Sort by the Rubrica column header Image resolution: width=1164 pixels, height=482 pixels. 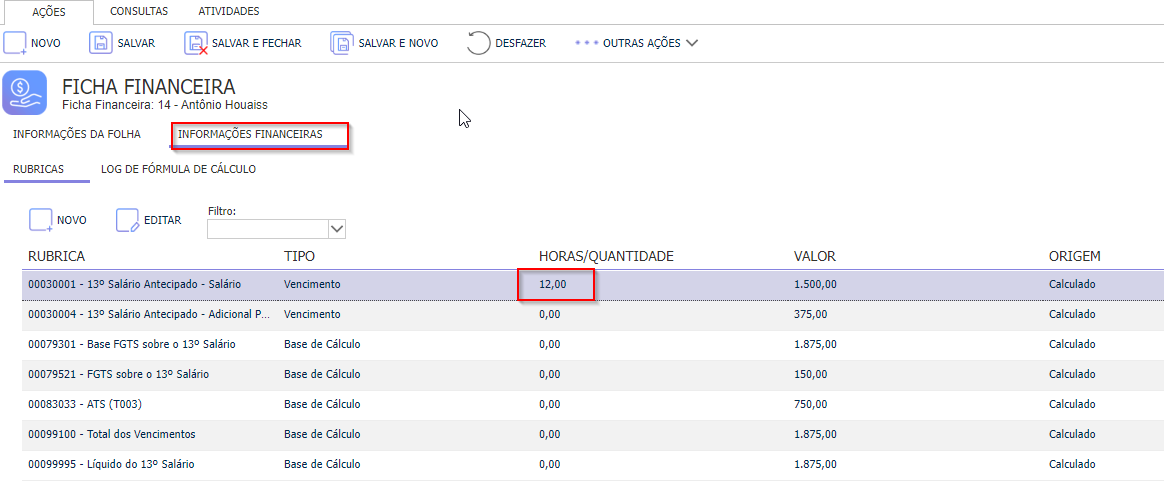[x=56, y=256]
